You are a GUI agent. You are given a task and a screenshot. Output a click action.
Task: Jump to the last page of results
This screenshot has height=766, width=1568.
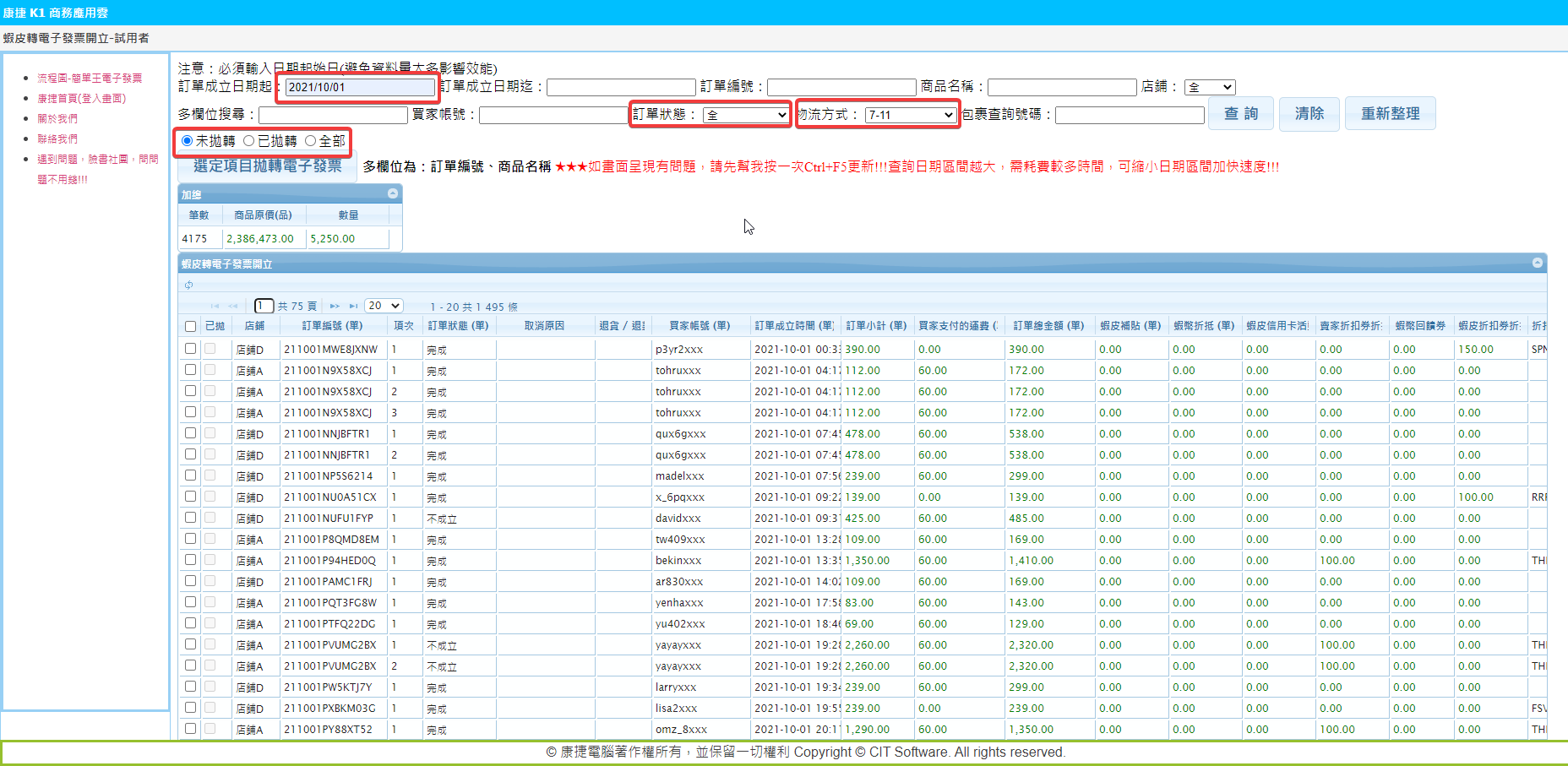tap(354, 306)
